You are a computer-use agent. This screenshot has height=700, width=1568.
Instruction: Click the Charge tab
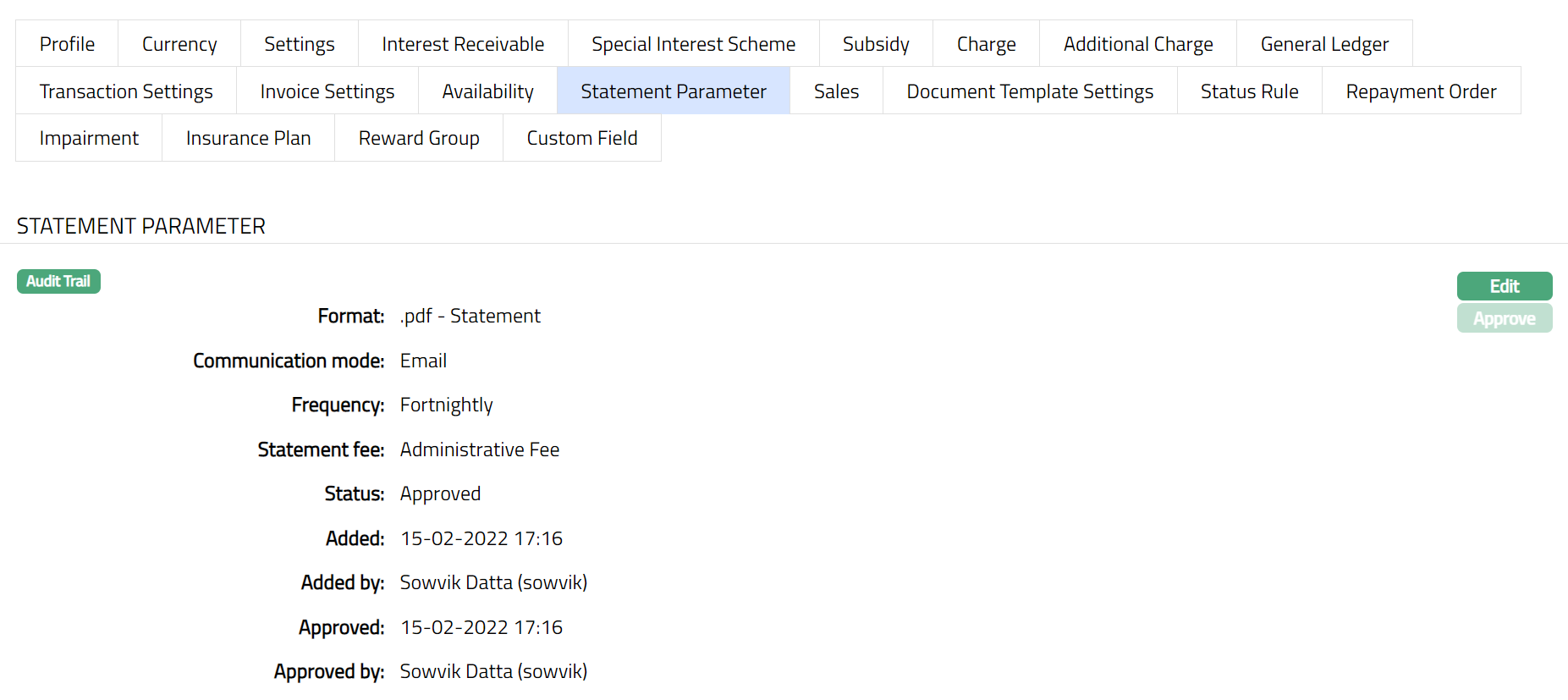(986, 44)
